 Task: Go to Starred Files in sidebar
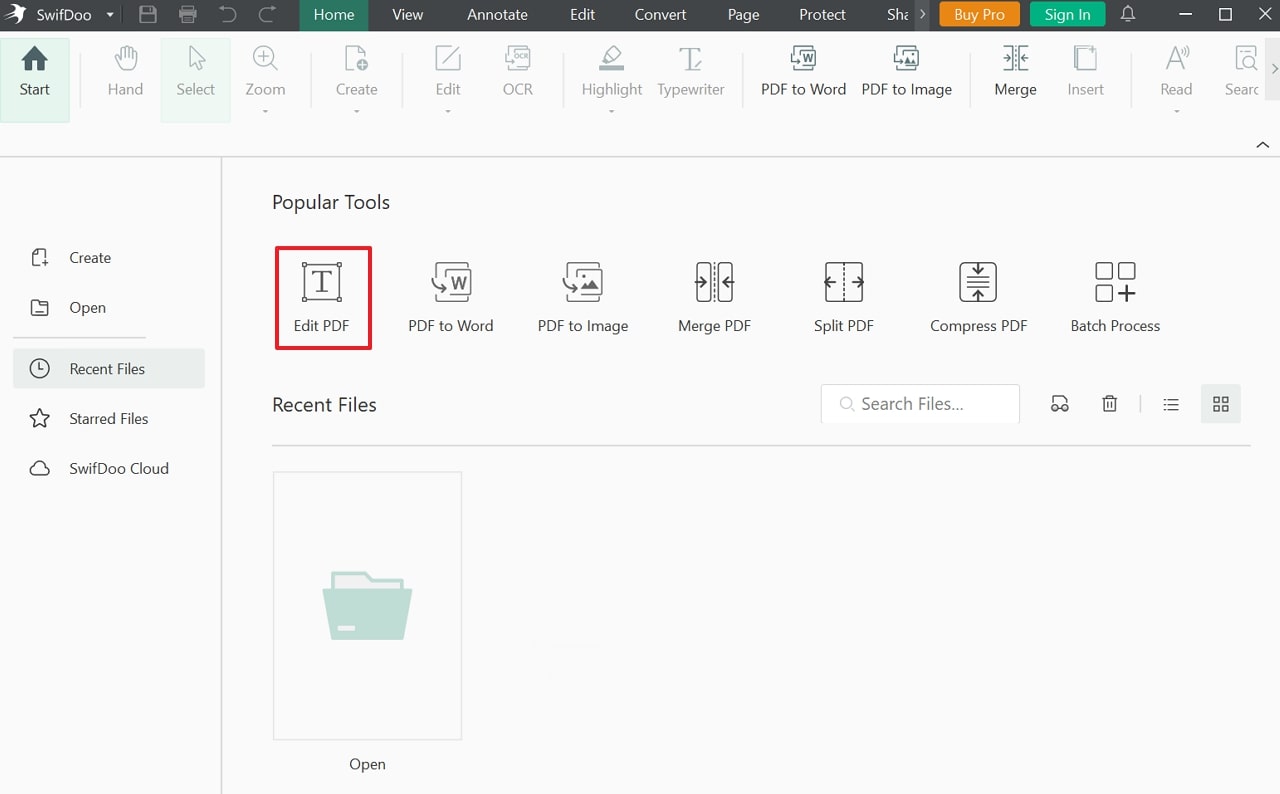click(109, 419)
